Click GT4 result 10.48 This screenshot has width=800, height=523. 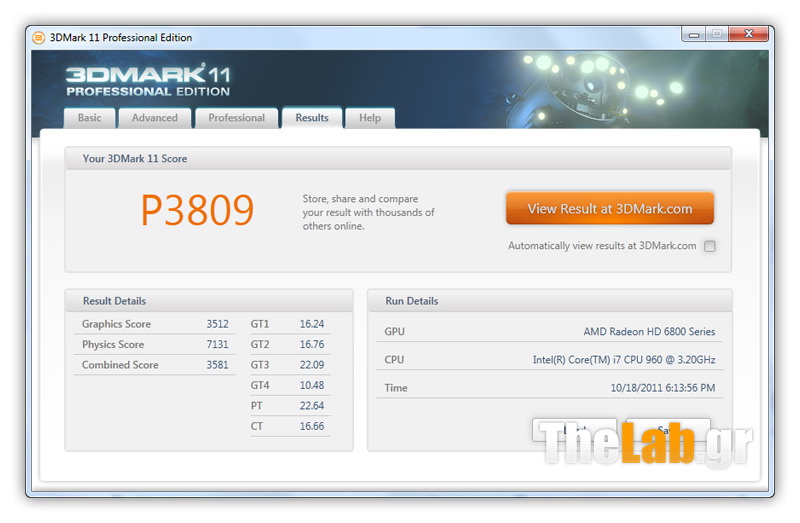[x=312, y=385]
